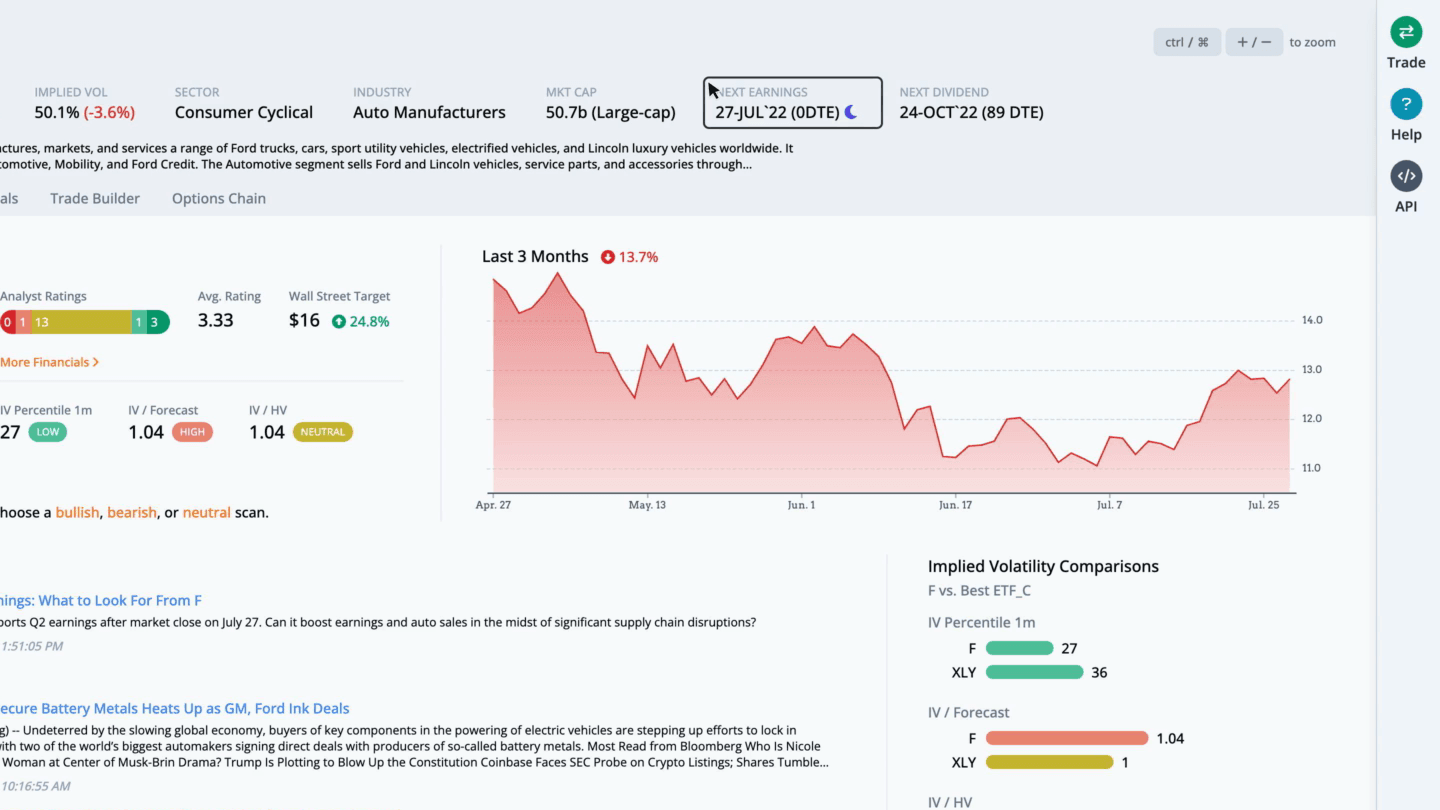Viewport: 1440px width, 810px height.
Task: Click the ctrl / ⌘ key hint
Action: (1187, 42)
